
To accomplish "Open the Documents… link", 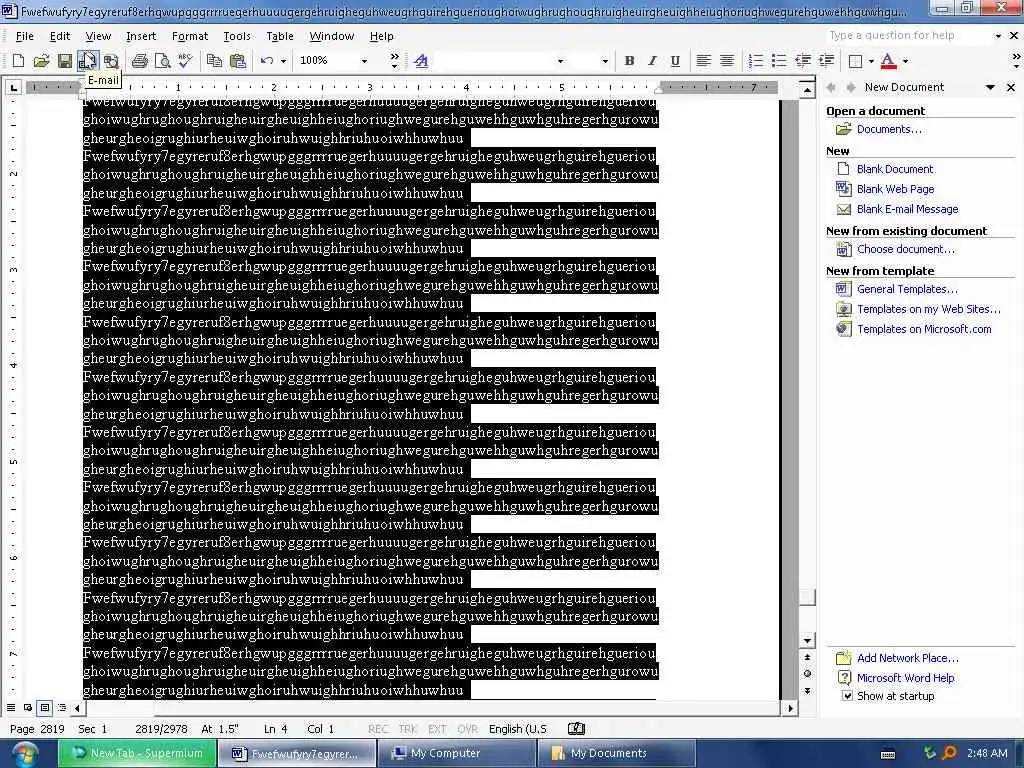I will [889, 129].
